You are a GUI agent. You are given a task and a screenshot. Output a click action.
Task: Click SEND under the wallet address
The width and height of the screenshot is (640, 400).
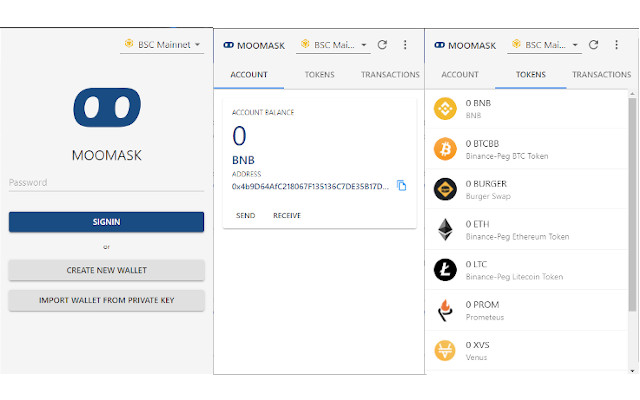(245, 215)
